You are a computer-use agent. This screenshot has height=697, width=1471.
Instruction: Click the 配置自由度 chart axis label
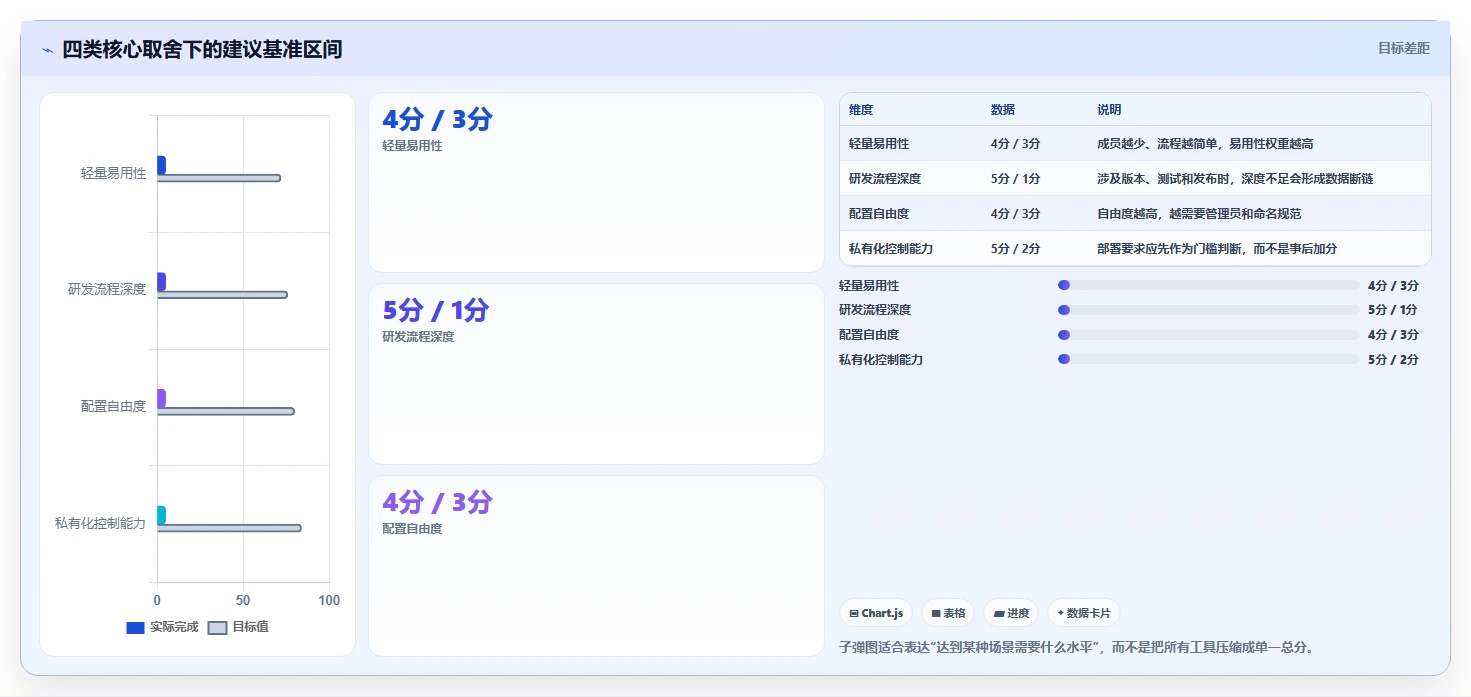coord(113,406)
